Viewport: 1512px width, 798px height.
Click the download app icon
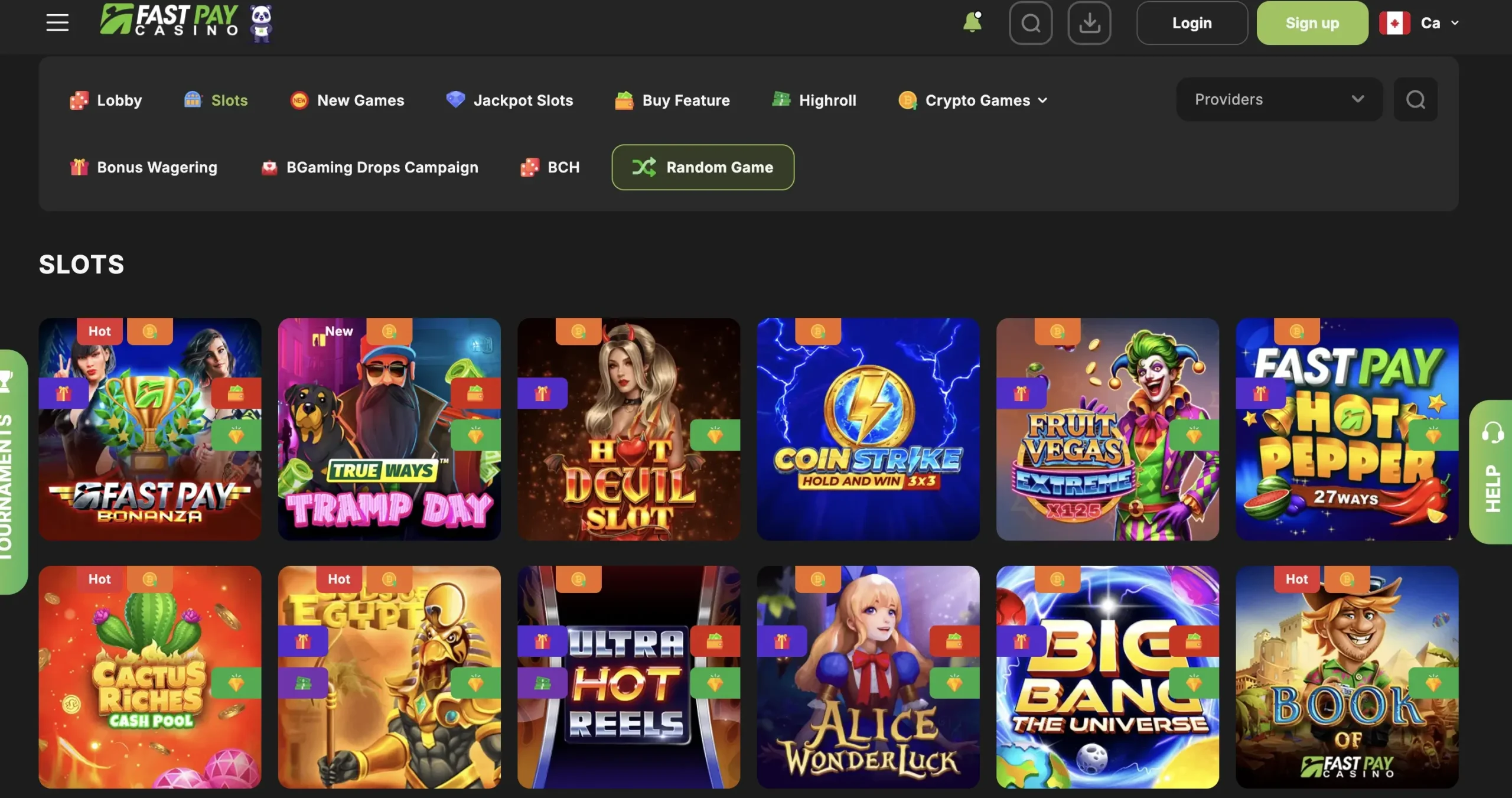click(1089, 23)
